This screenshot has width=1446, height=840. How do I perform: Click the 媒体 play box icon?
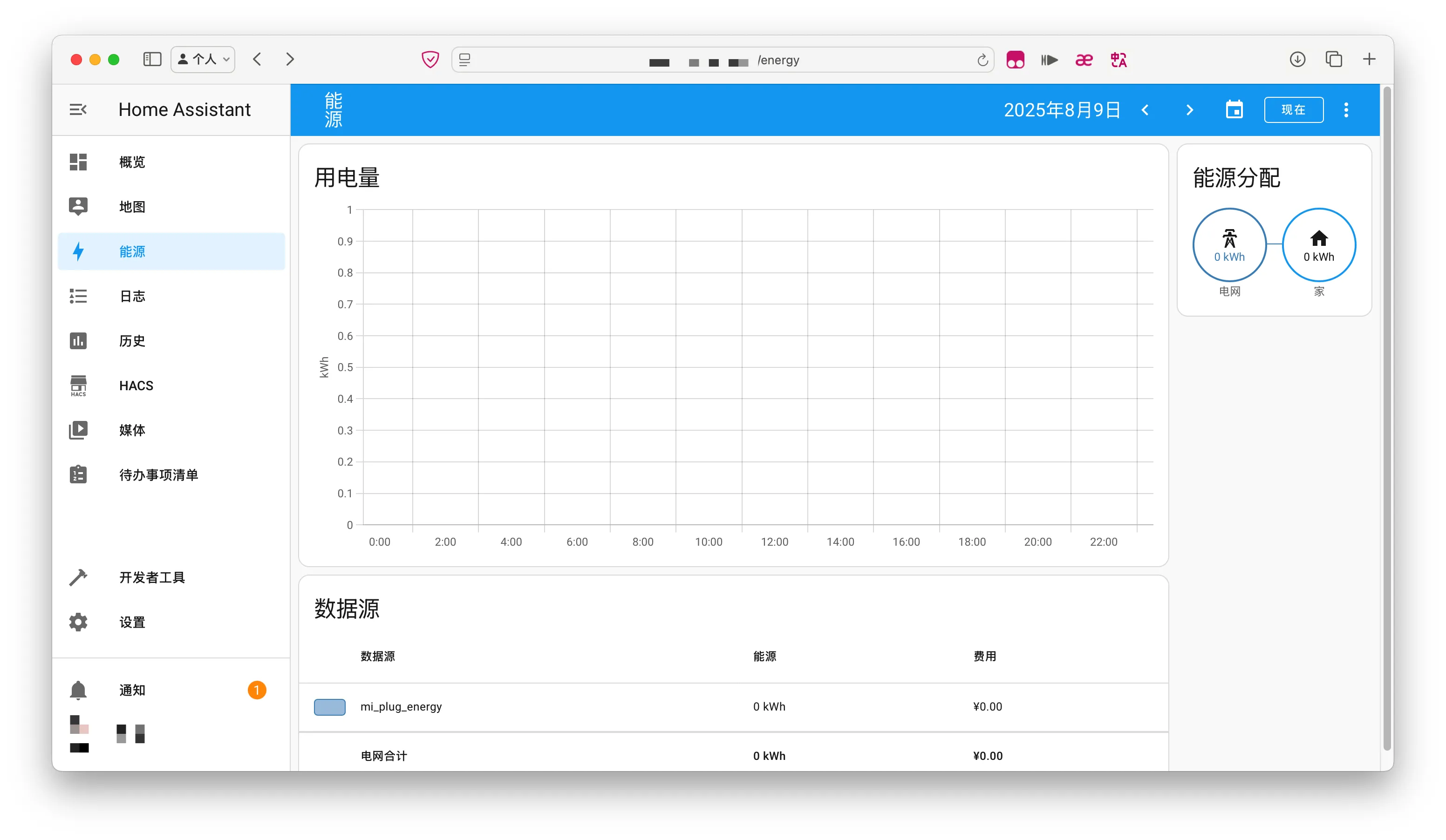click(x=78, y=431)
